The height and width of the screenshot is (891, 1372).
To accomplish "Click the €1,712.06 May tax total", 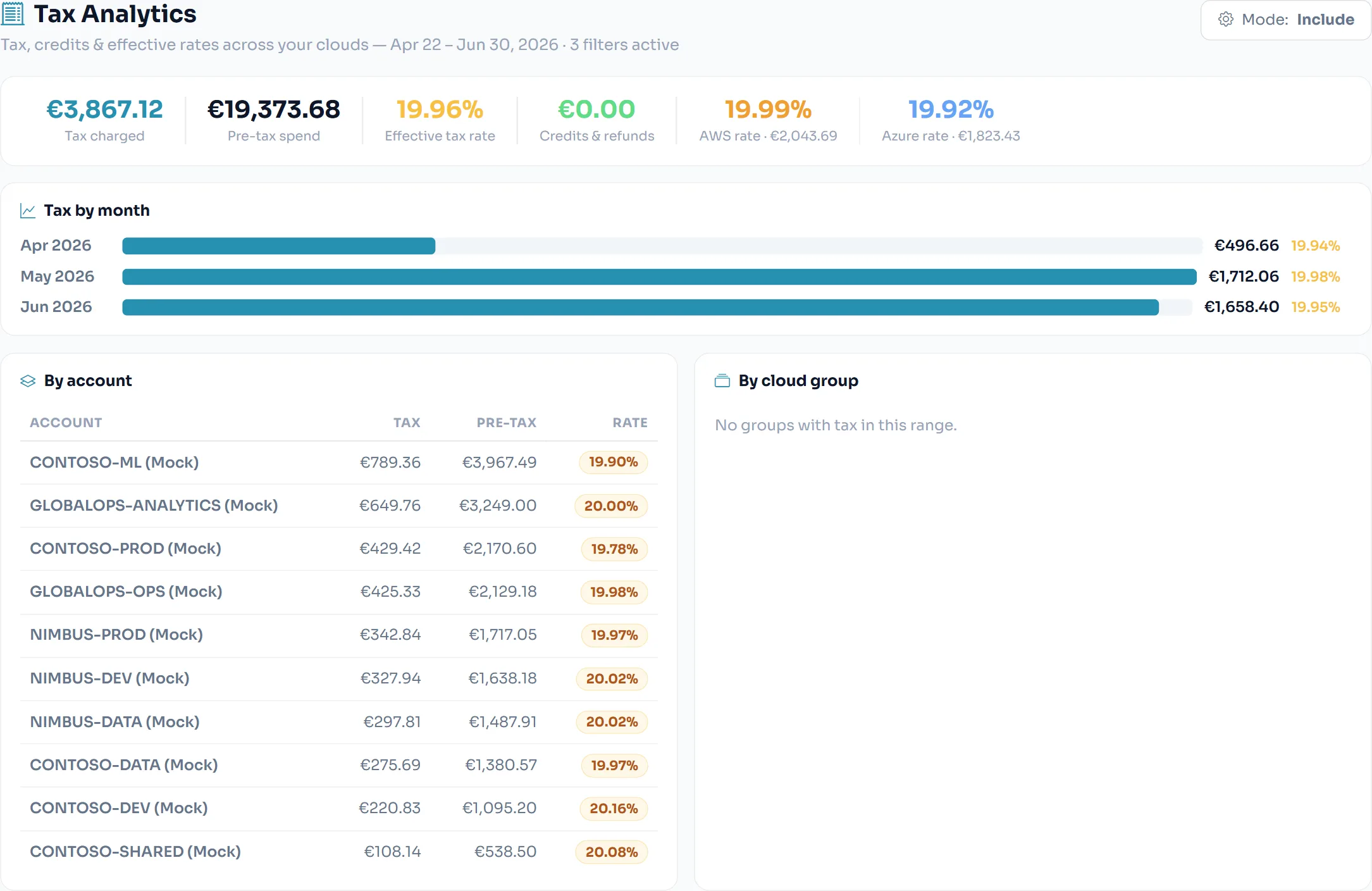I will pyautogui.click(x=1243, y=277).
